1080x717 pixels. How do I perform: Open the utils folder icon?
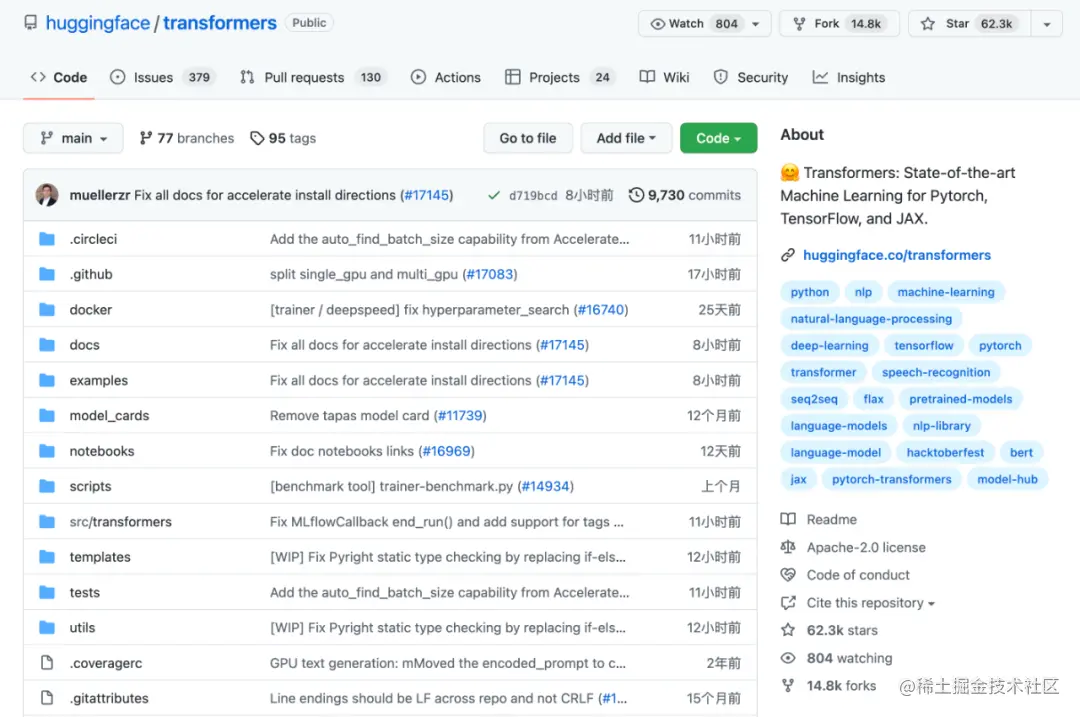click(47, 627)
